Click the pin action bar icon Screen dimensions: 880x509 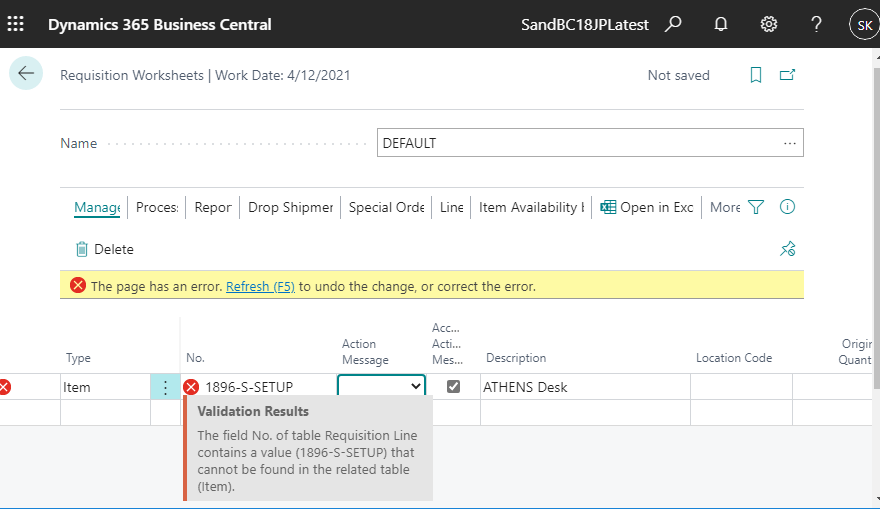click(x=787, y=249)
